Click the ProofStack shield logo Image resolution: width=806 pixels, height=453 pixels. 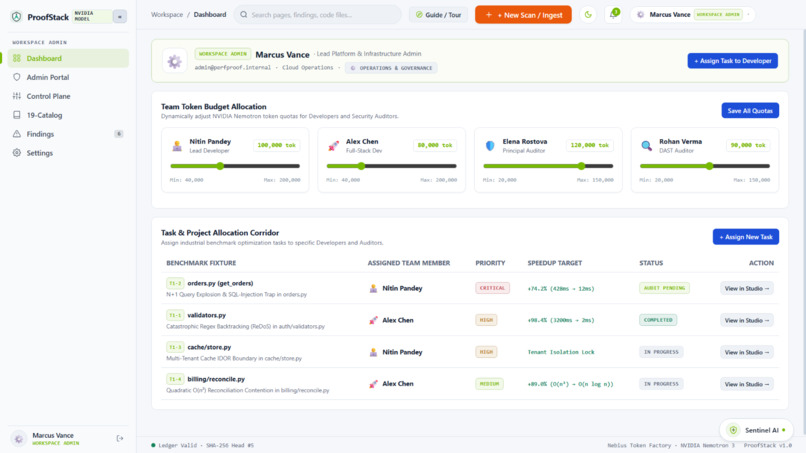pos(16,17)
